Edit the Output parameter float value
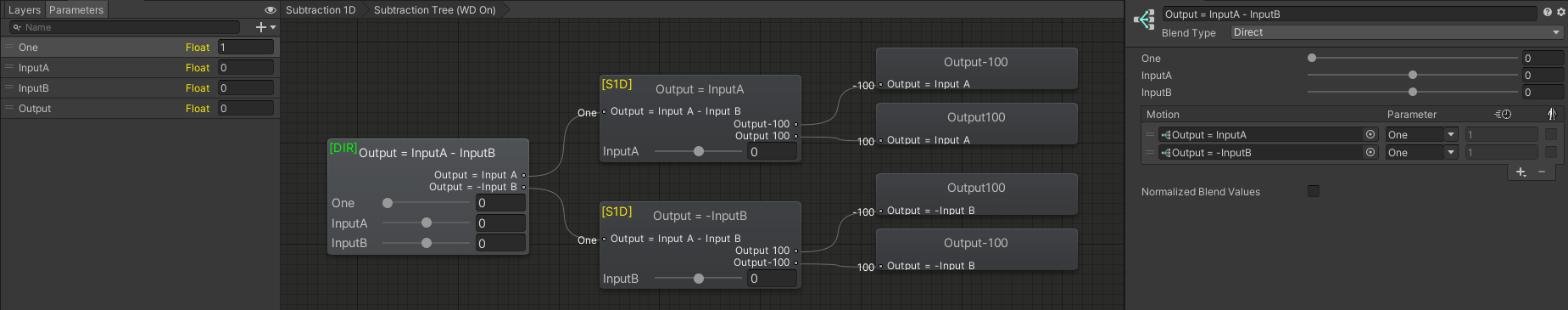Screen dimensions: 1568x310 coord(246,109)
